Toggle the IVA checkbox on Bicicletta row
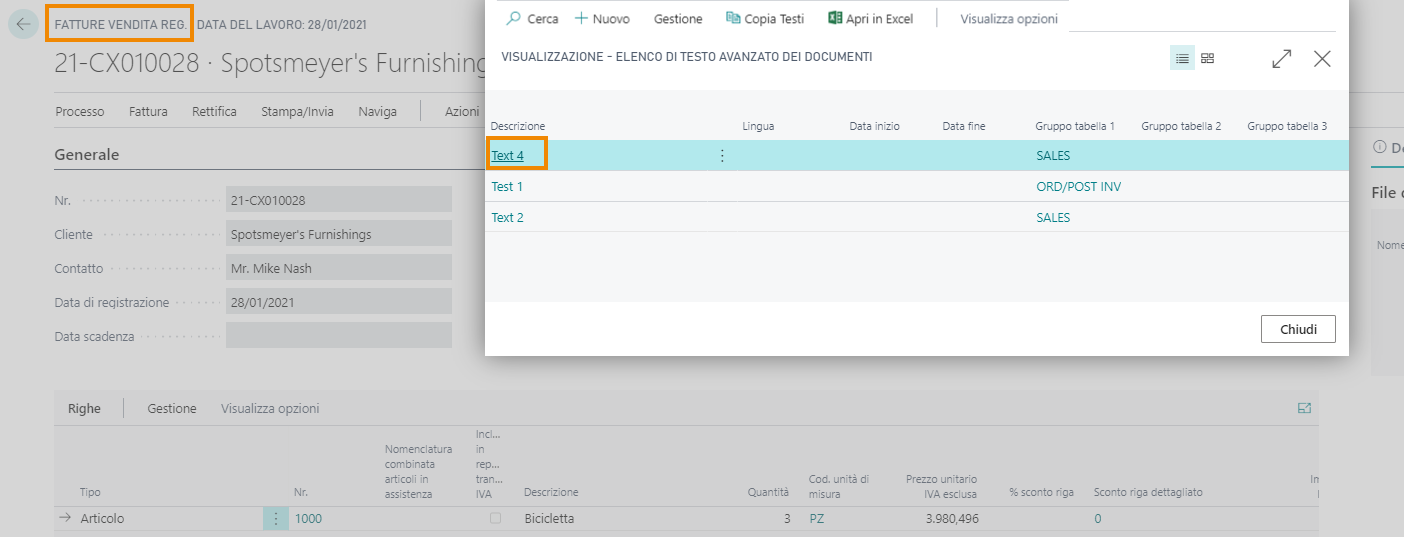Viewport: 1404px width, 537px height. click(x=495, y=519)
